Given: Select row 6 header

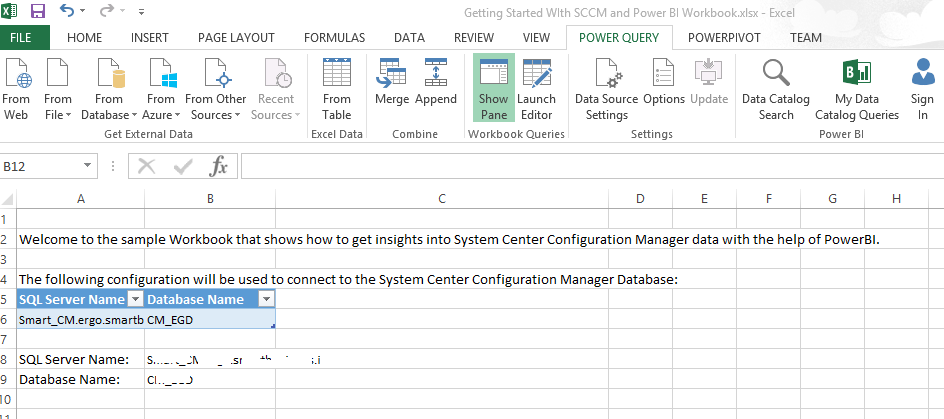Looking at the screenshot, I should pyautogui.click(x=8, y=319).
